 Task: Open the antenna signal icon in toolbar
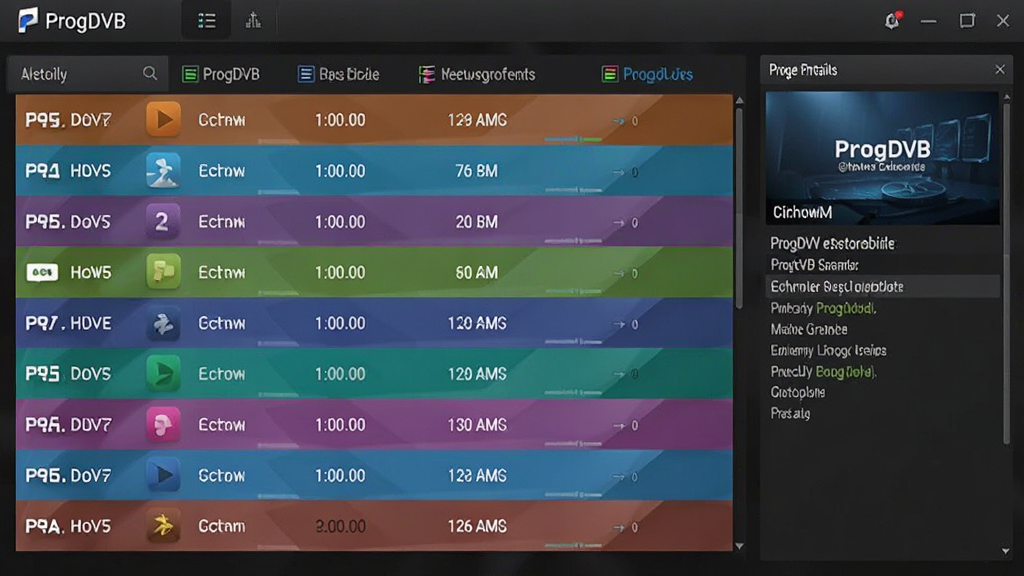(253, 21)
